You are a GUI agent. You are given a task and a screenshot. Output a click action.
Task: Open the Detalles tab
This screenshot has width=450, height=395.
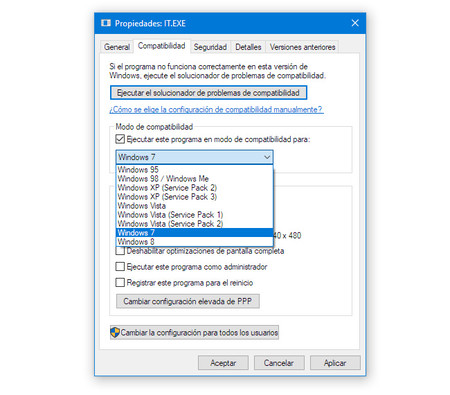(x=248, y=47)
